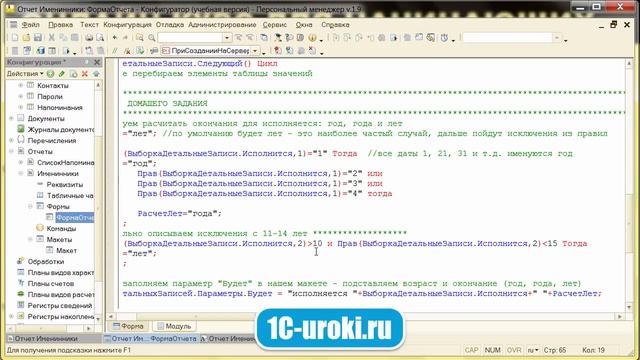Click the Undo arrow icon

coord(115,38)
